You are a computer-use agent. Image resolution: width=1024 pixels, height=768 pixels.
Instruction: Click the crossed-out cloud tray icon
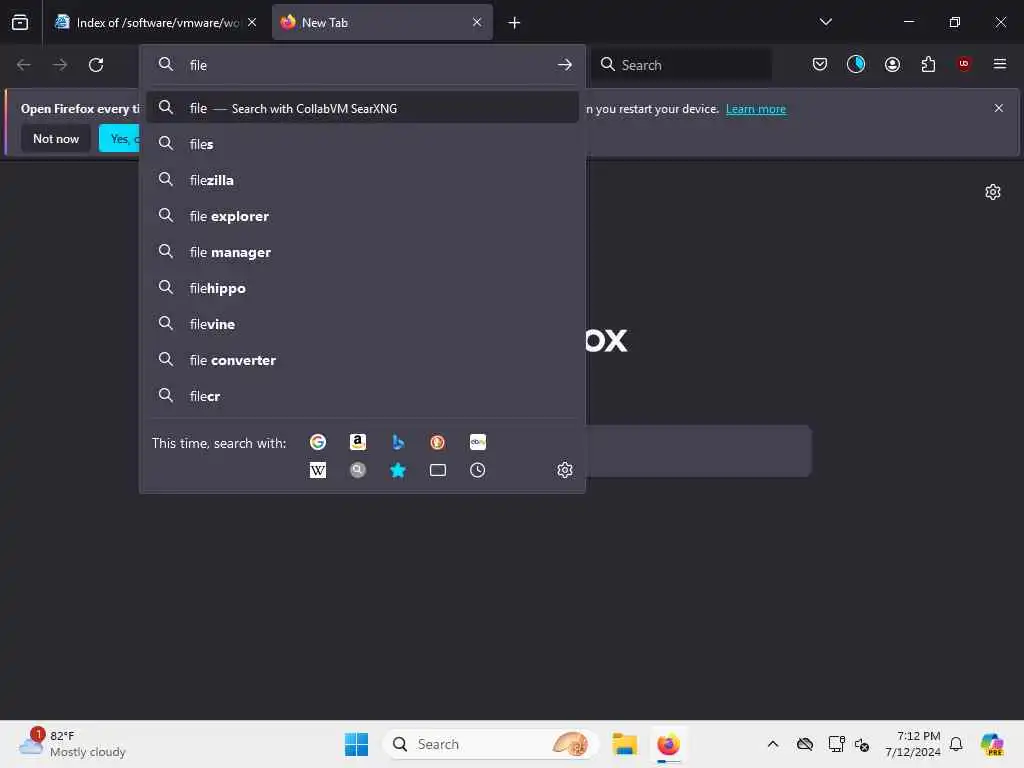coord(805,744)
